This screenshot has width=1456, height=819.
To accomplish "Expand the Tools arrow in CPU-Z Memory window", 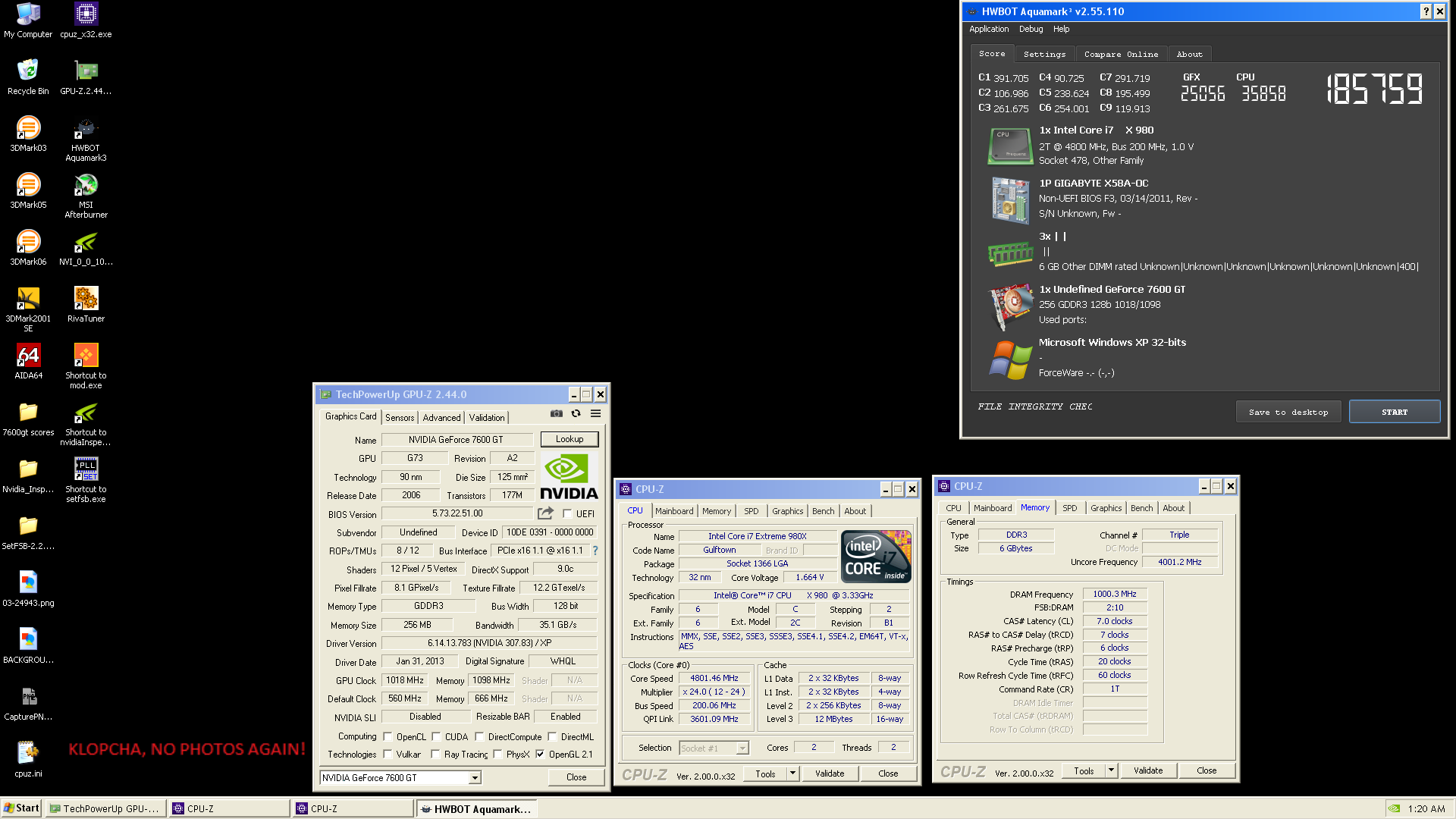I will click(x=1111, y=770).
